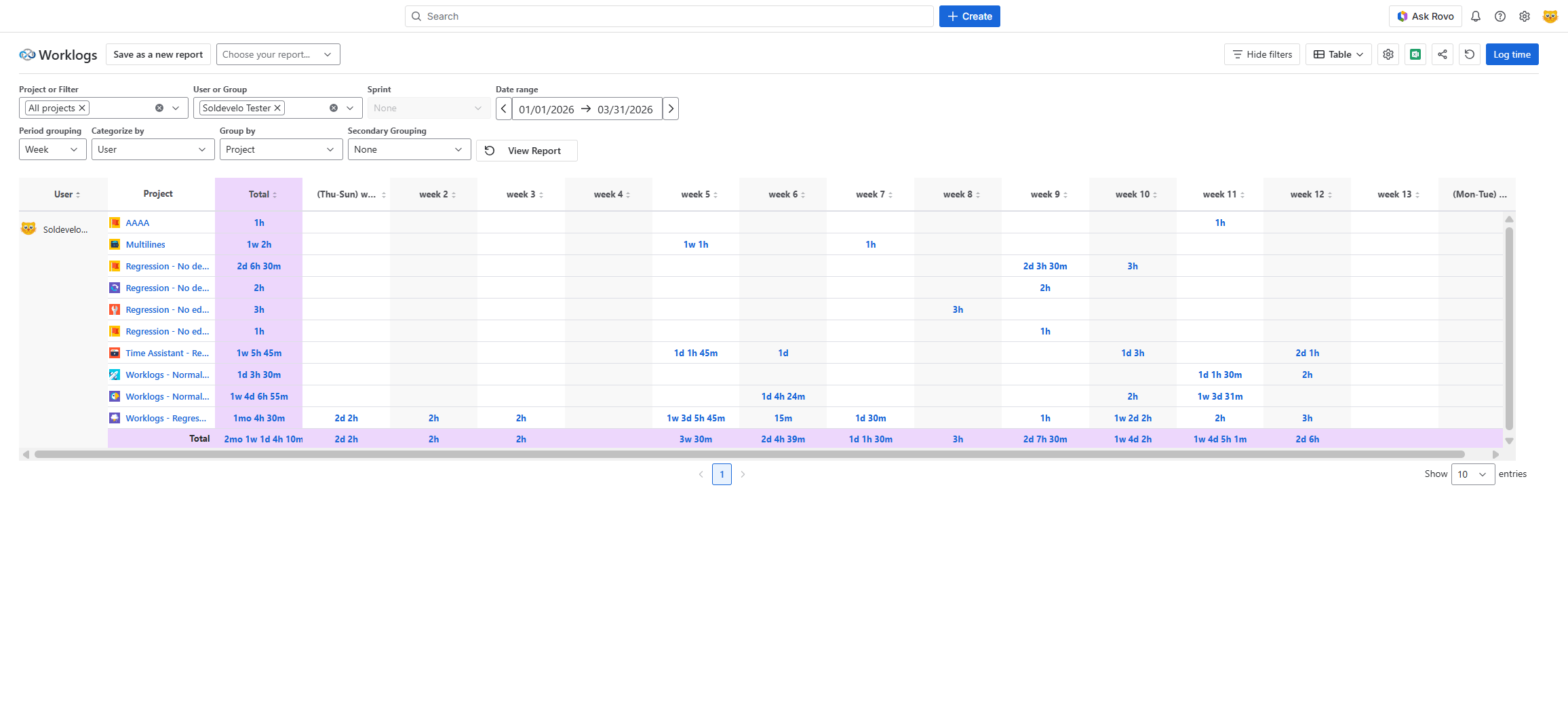Click the 1d 4h 24m cell in week 6
The height and width of the screenshot is (707, 1568).
[x=783, y=396]
